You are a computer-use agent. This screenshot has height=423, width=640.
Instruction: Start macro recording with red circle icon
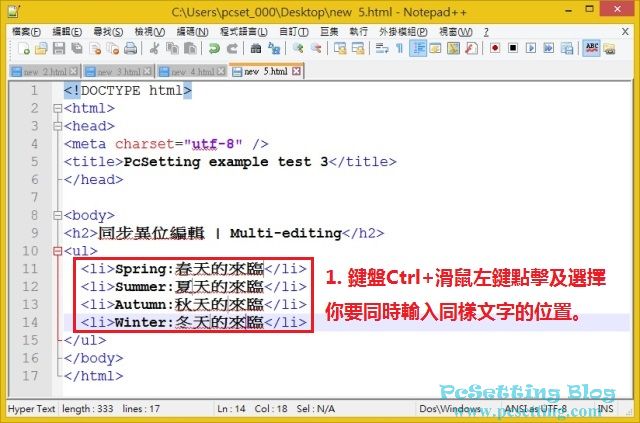click(495, 48)
